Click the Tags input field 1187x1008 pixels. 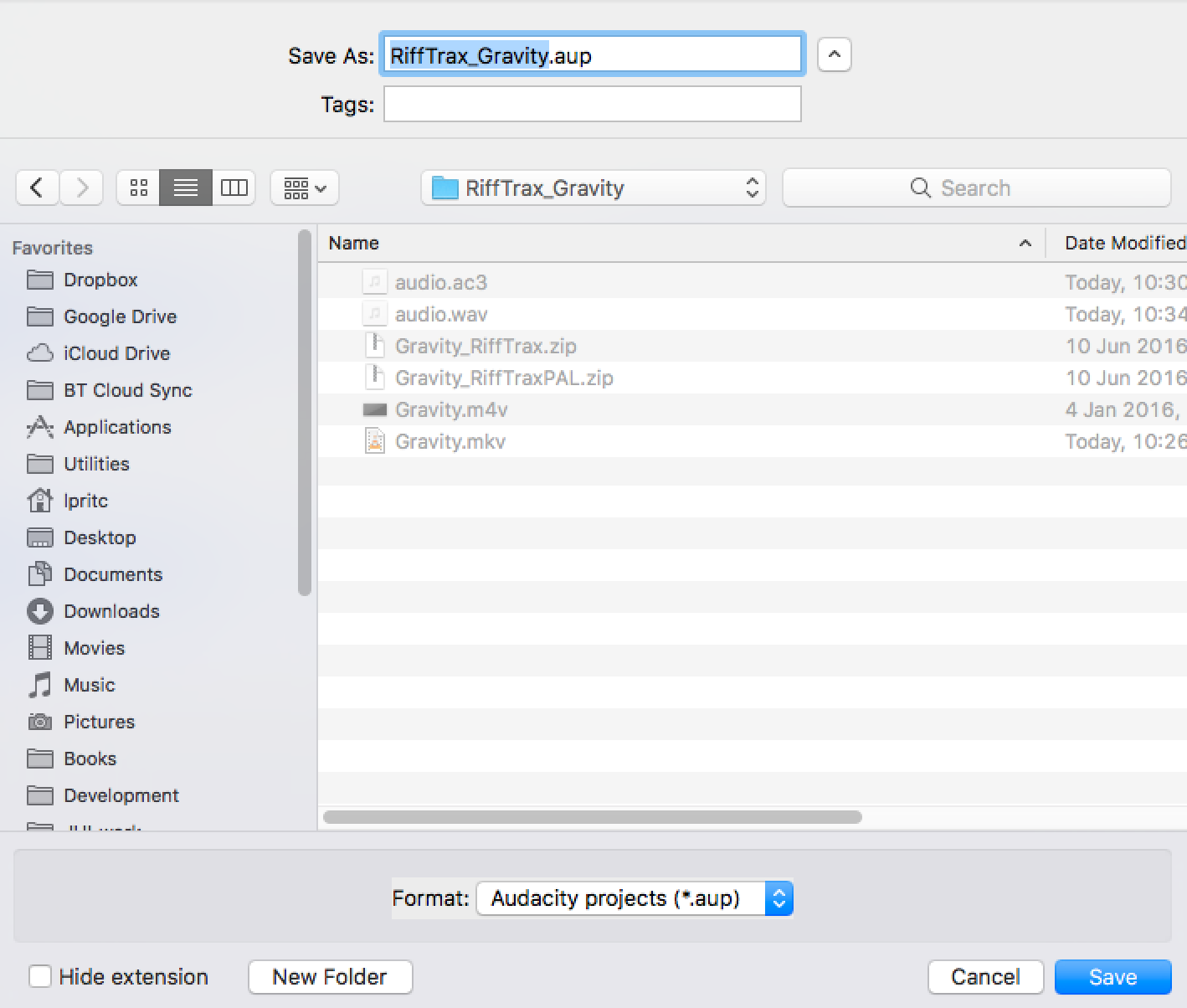593,104
